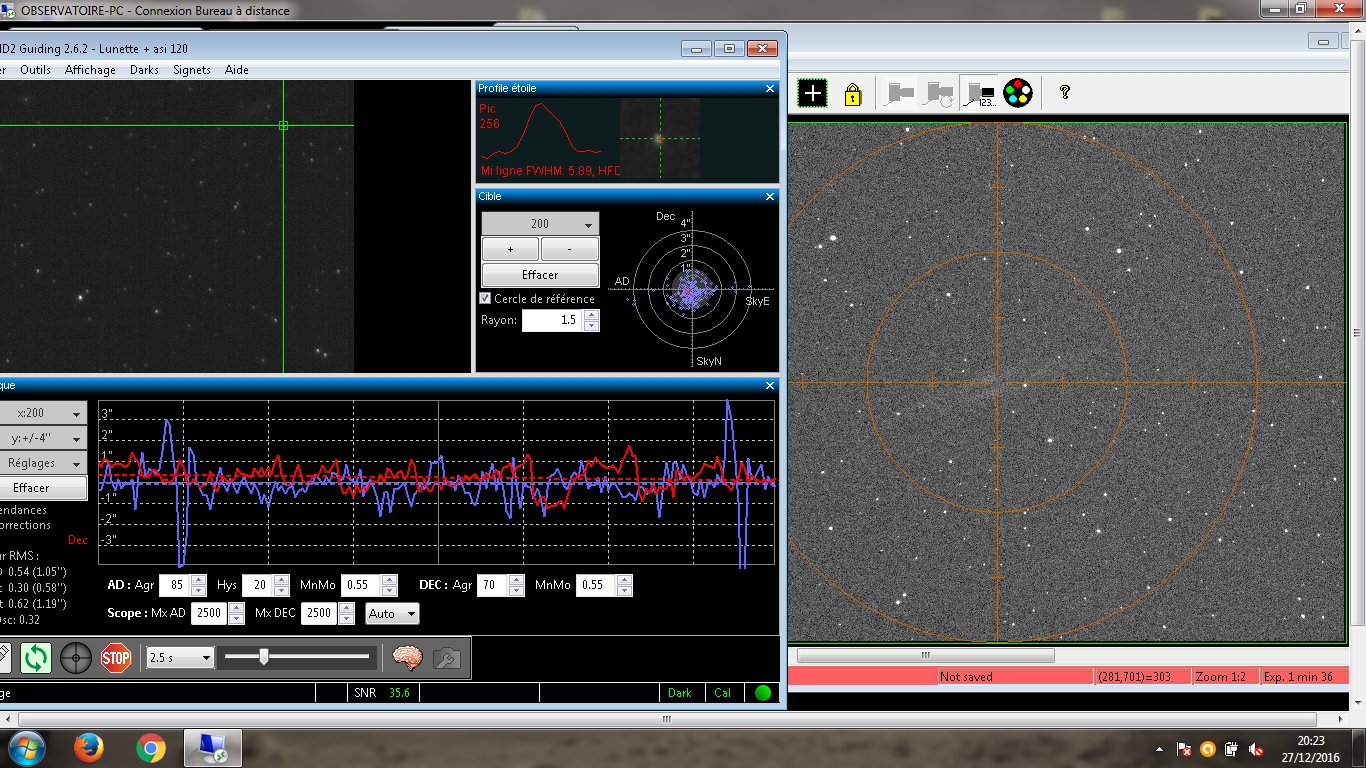
Task: Click the crosshair guide icon
Action: tap(76, 658)
